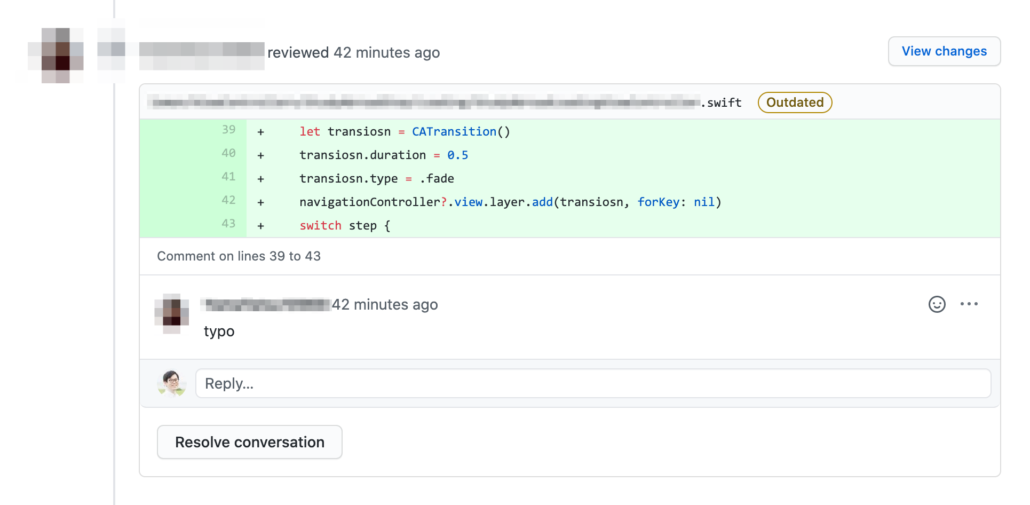
Task: Open the comment author's blurred username
Action: [x=265, y=304]
